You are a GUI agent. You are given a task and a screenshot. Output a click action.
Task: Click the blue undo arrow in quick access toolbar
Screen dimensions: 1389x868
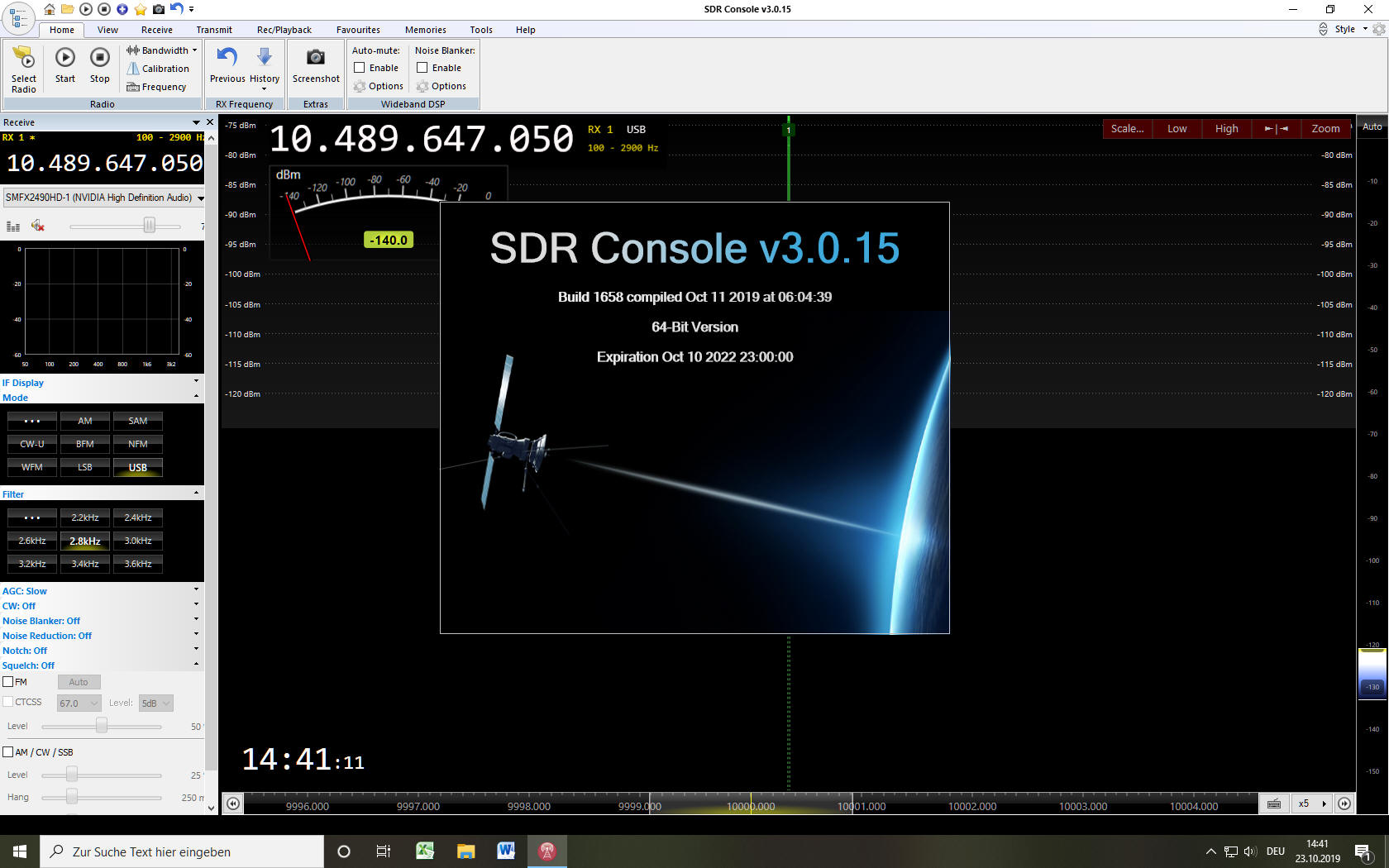point(176,9)
